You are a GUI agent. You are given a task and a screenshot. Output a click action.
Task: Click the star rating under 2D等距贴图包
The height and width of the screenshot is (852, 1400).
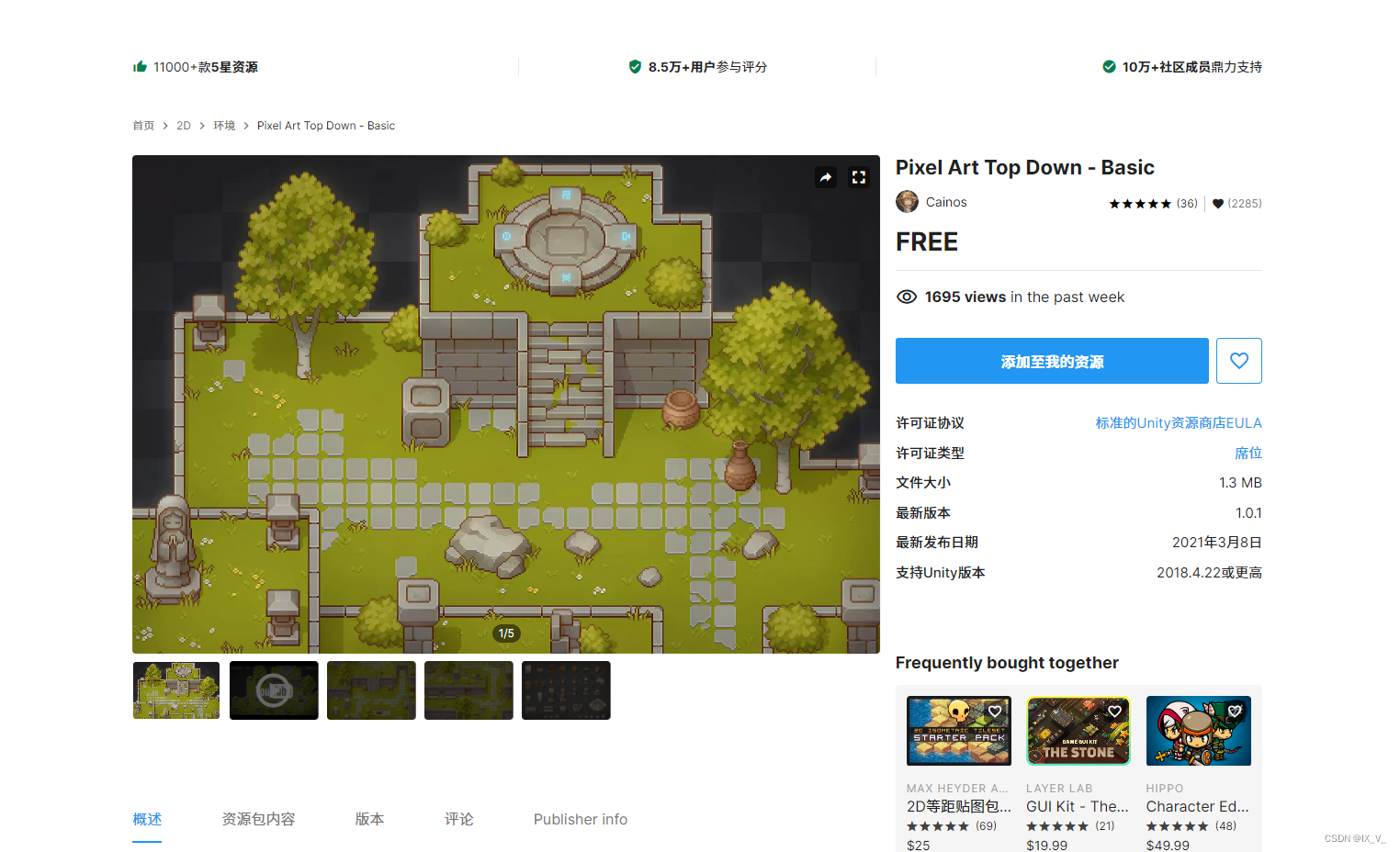(x=938, y=826)
